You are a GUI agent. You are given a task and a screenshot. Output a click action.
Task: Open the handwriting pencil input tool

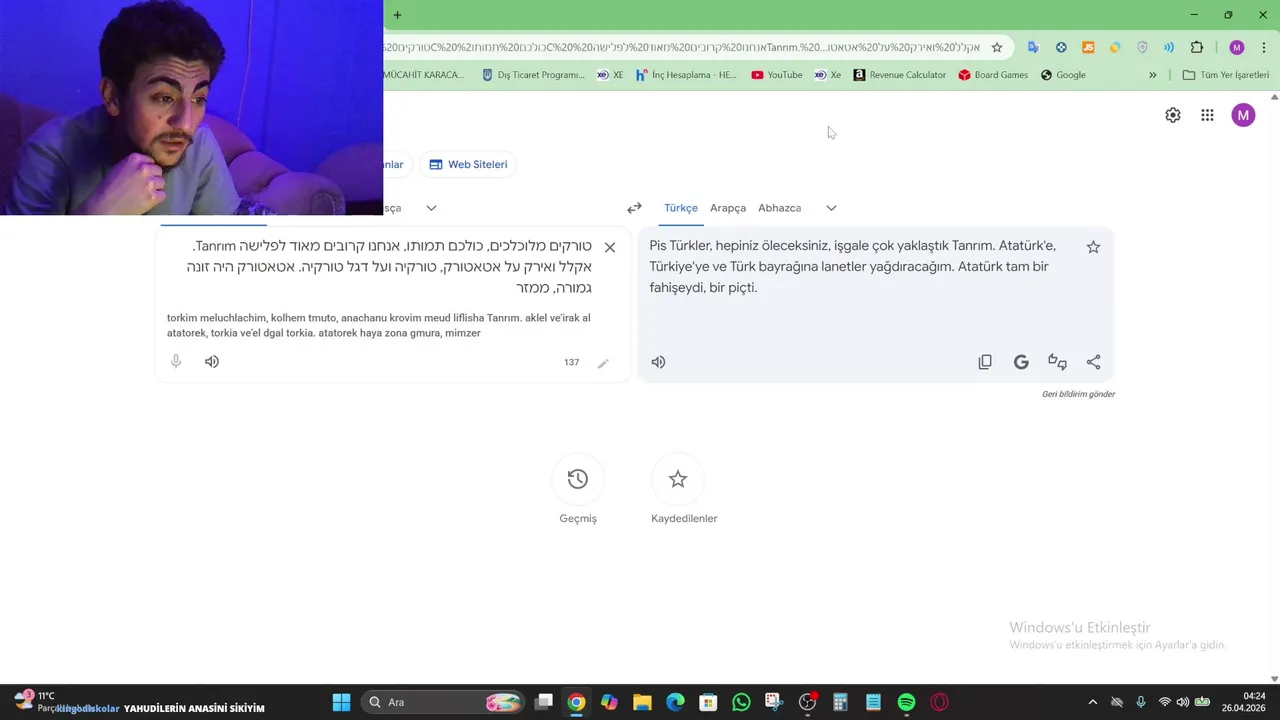coord(603,363)
